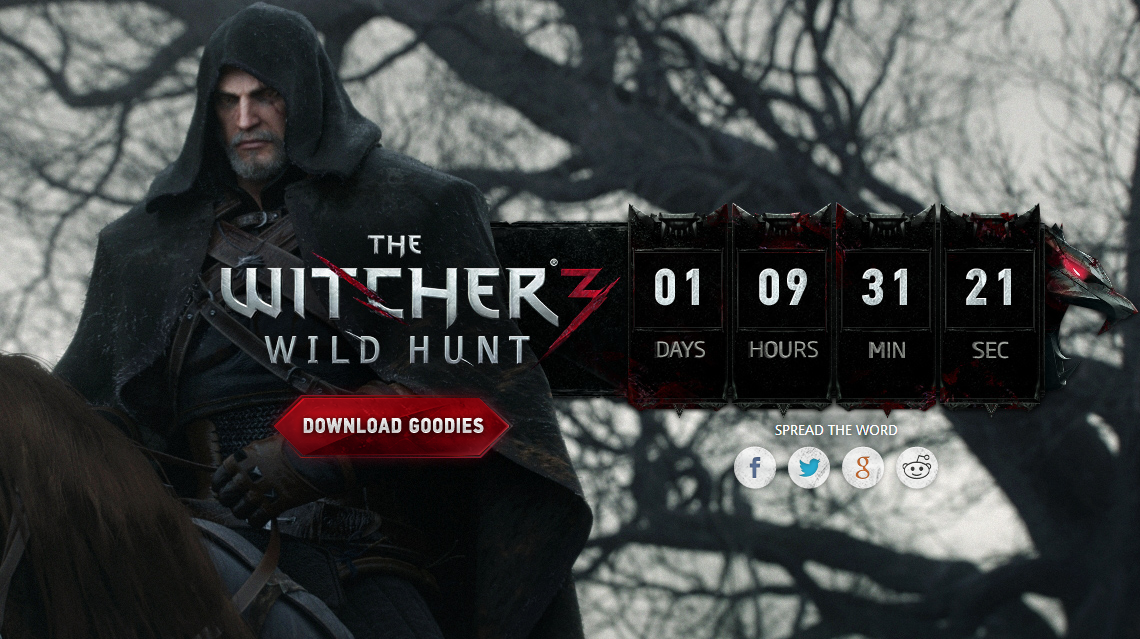Click the 21 seconds counter digits
Image resolution: width=1140 pixels, height=639 pixels.
pos(990,287)
